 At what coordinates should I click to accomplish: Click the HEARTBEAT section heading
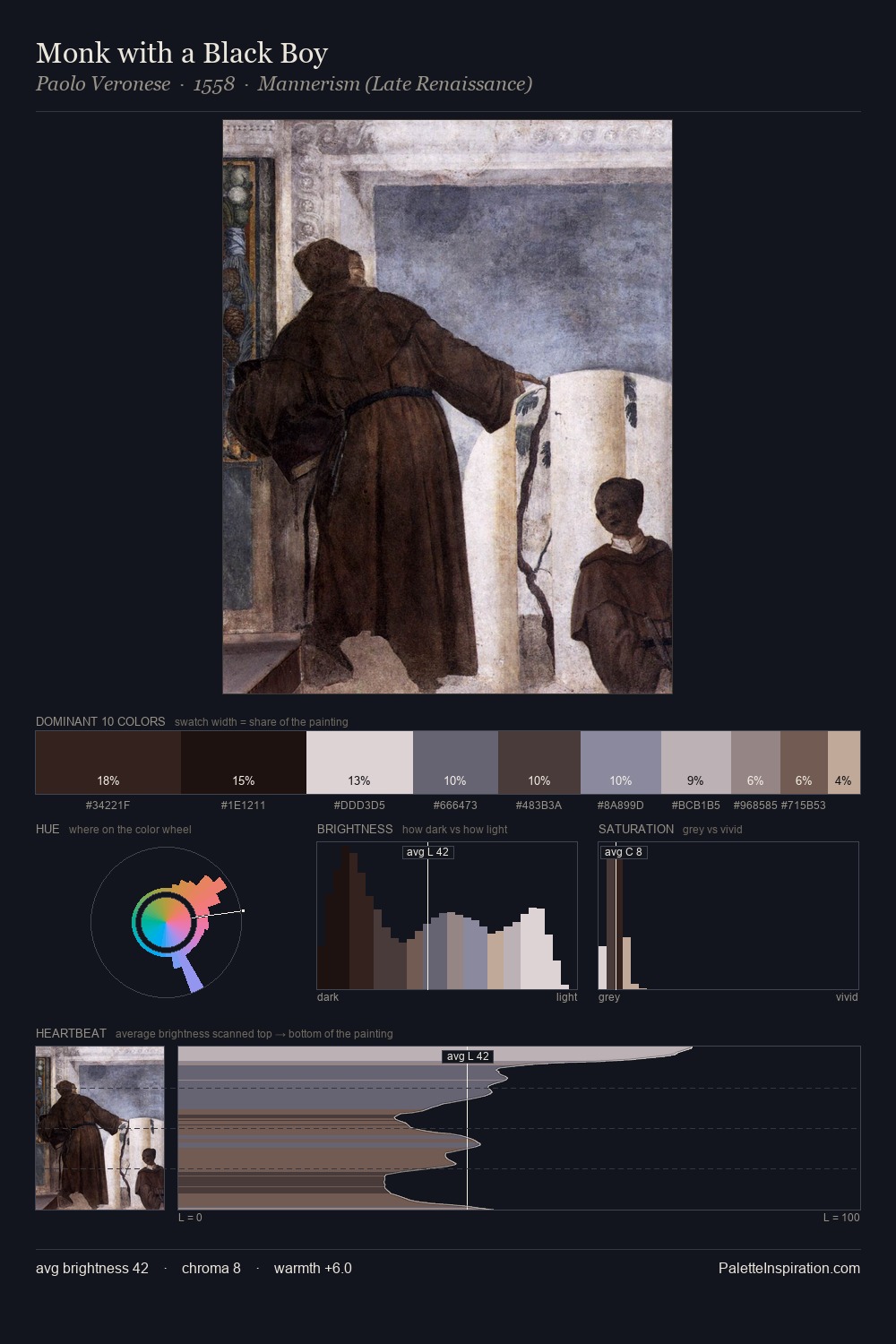71,1033
